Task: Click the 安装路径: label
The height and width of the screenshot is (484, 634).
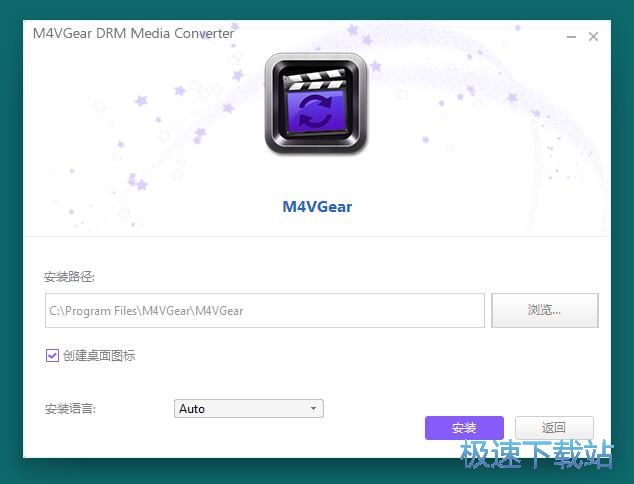Action: tap(69, 277)
